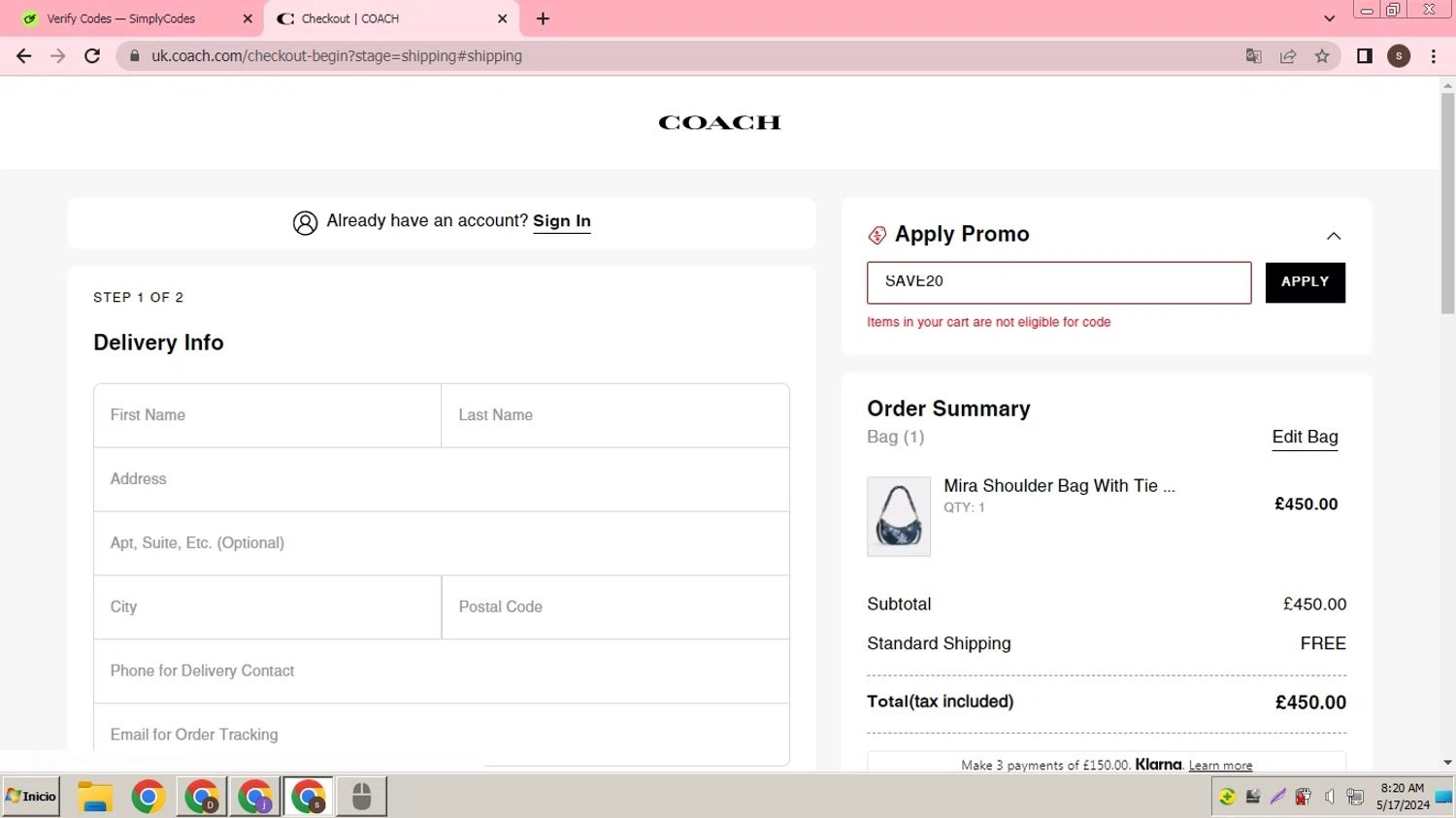The height and width of the screenshot is (818, 1456).
Task: Go back with browser back arrow
Action: click(x=24, y=56)
